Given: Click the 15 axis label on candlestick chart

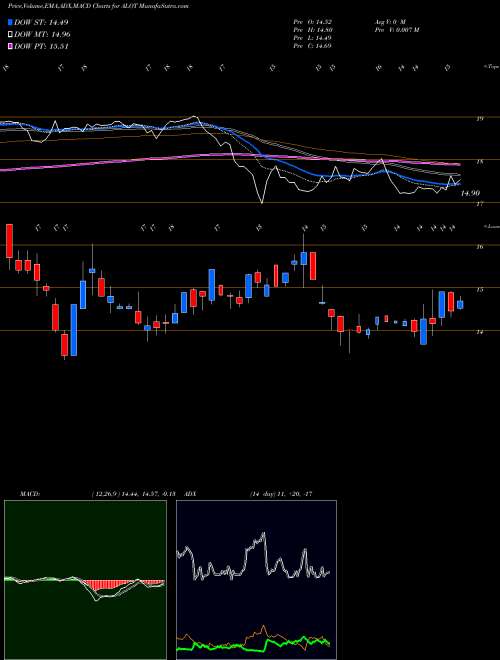Looking at the screenshot, I should point(480,290).
